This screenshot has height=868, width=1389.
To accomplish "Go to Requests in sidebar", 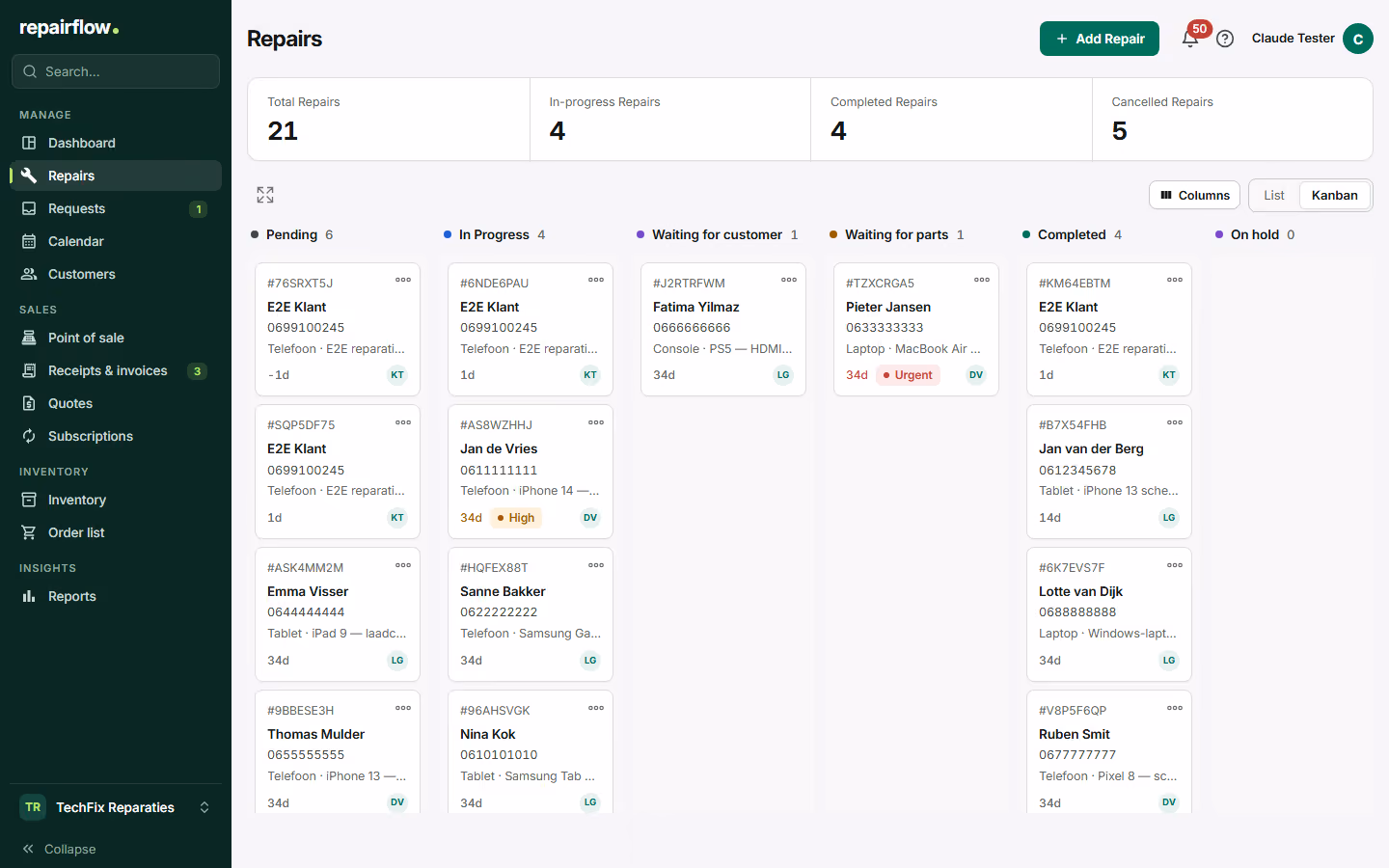I will pyautogui.click(x=116, y=208).
